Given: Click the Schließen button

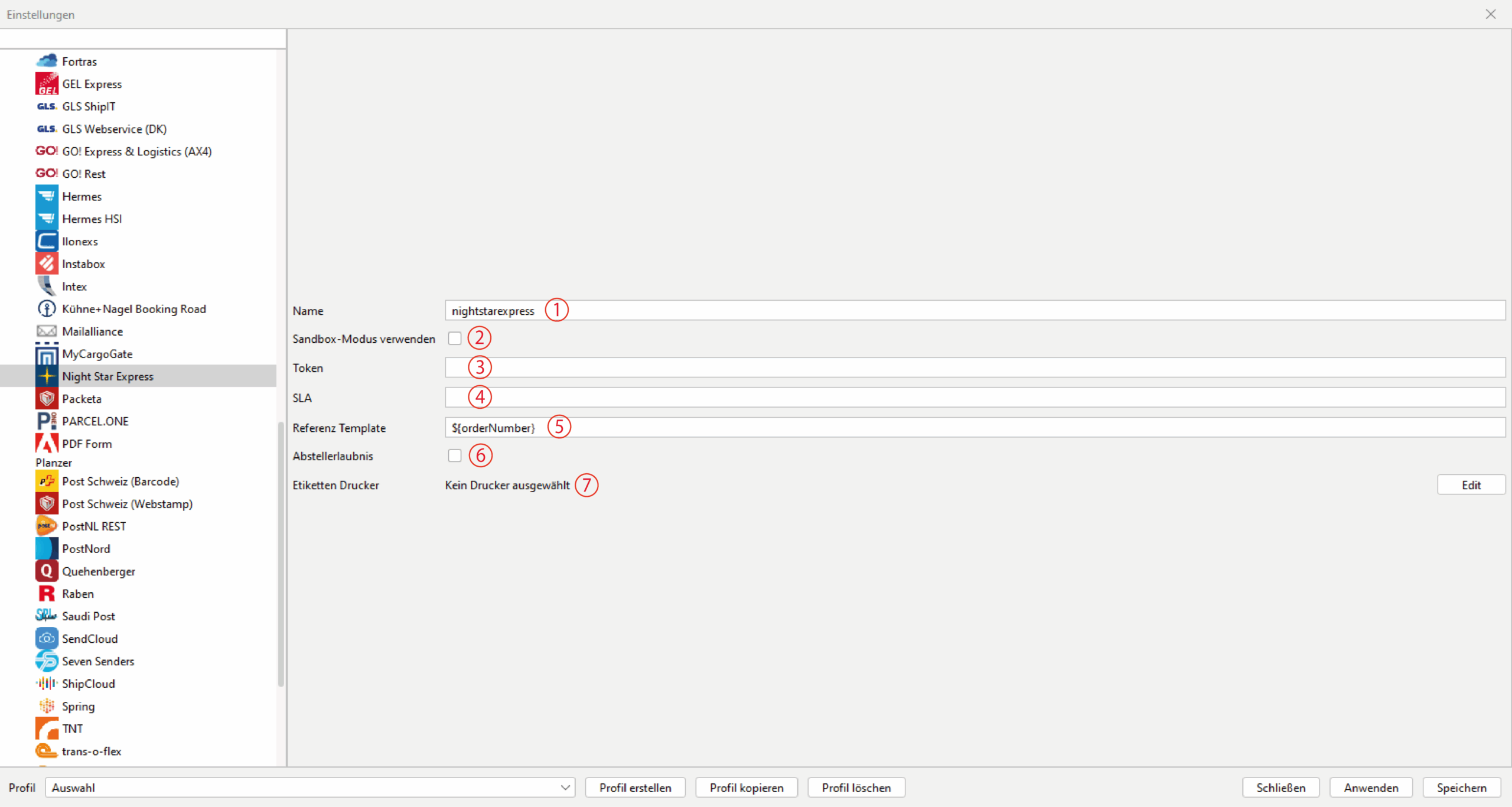Looking at the screenshot, I should (x=1281, y=788).
